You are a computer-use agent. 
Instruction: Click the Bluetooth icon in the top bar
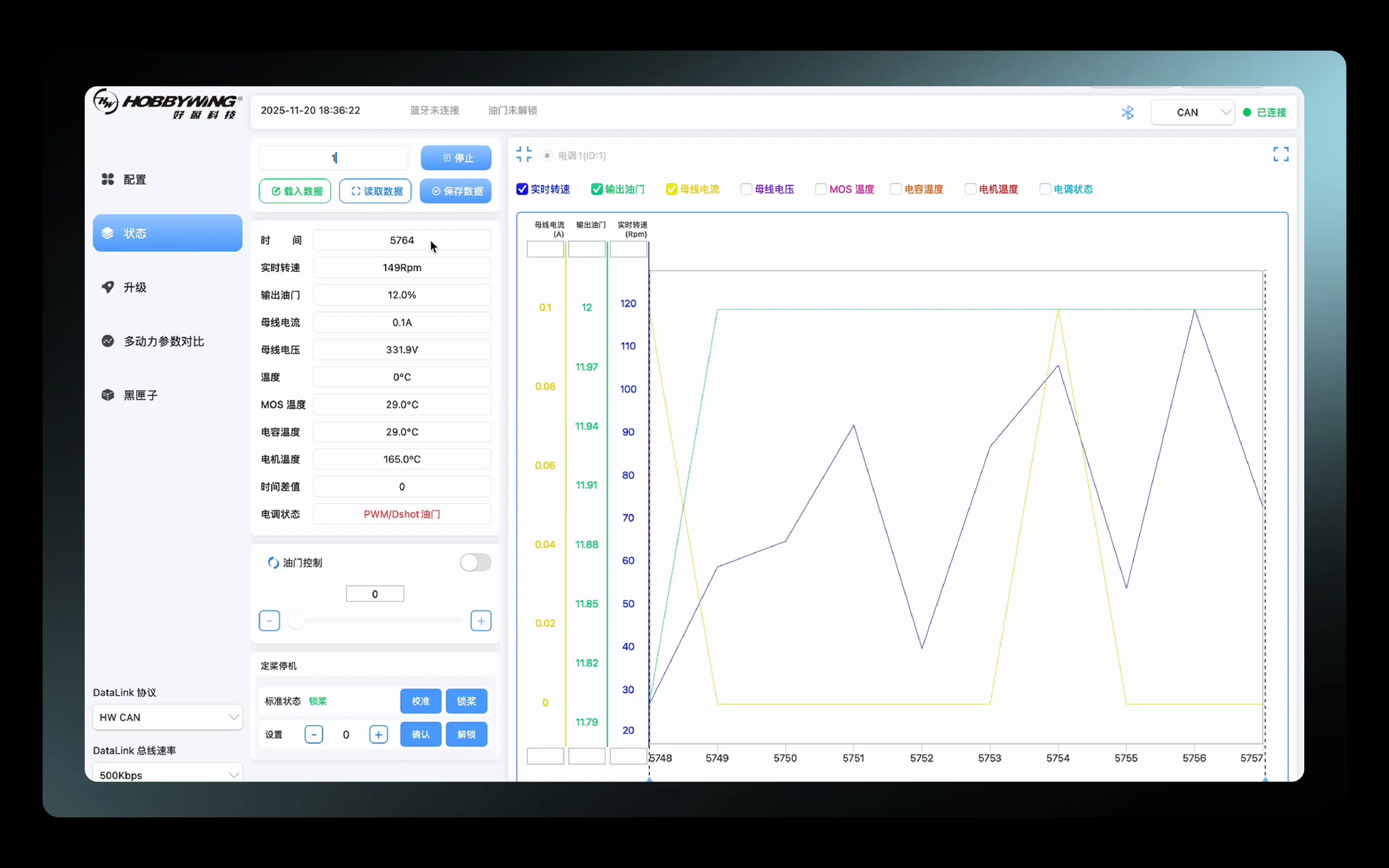coord(1127,112)
